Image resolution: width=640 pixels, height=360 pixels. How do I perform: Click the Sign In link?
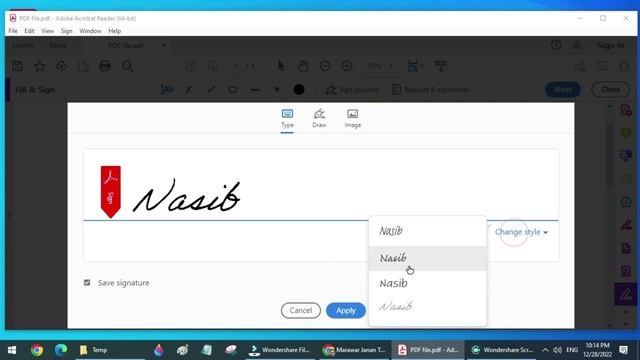[611, 45]
